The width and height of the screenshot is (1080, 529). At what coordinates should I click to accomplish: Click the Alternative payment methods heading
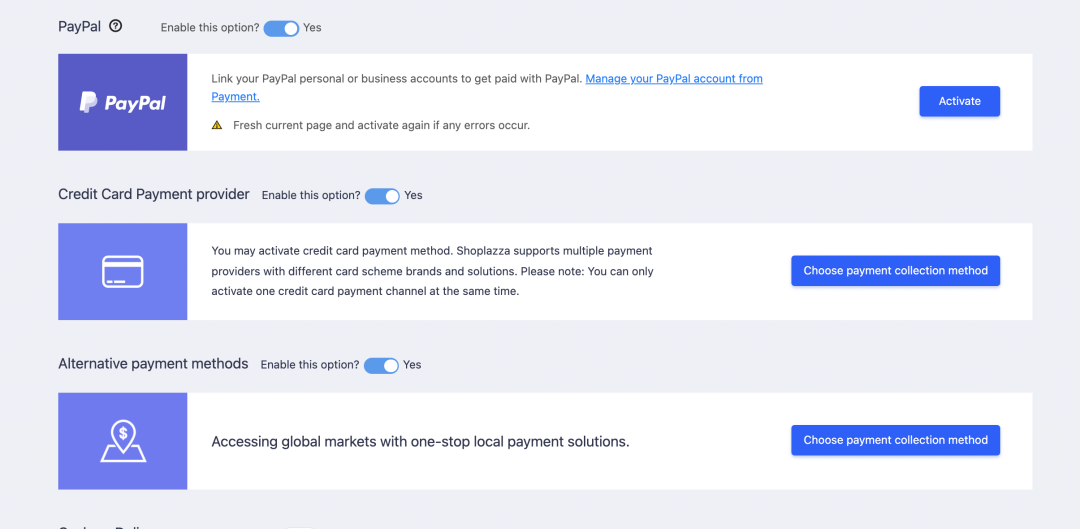pyautogui.click(x=153, y=364)
